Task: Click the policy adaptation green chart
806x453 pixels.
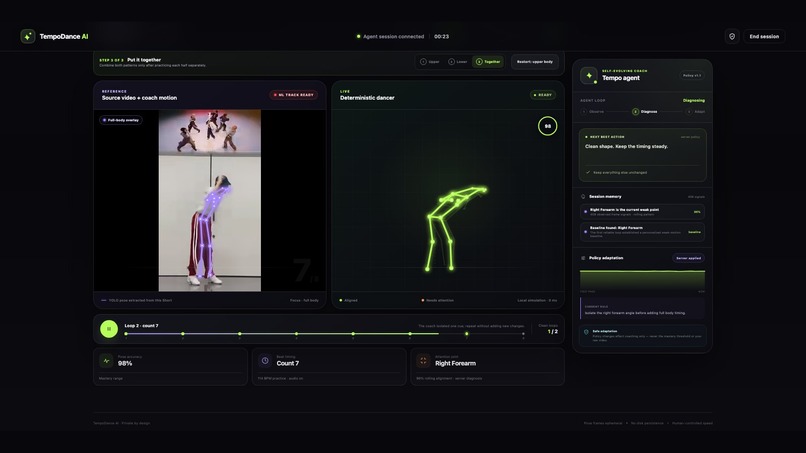Action: pyautogui.click(x=642, y=279)
